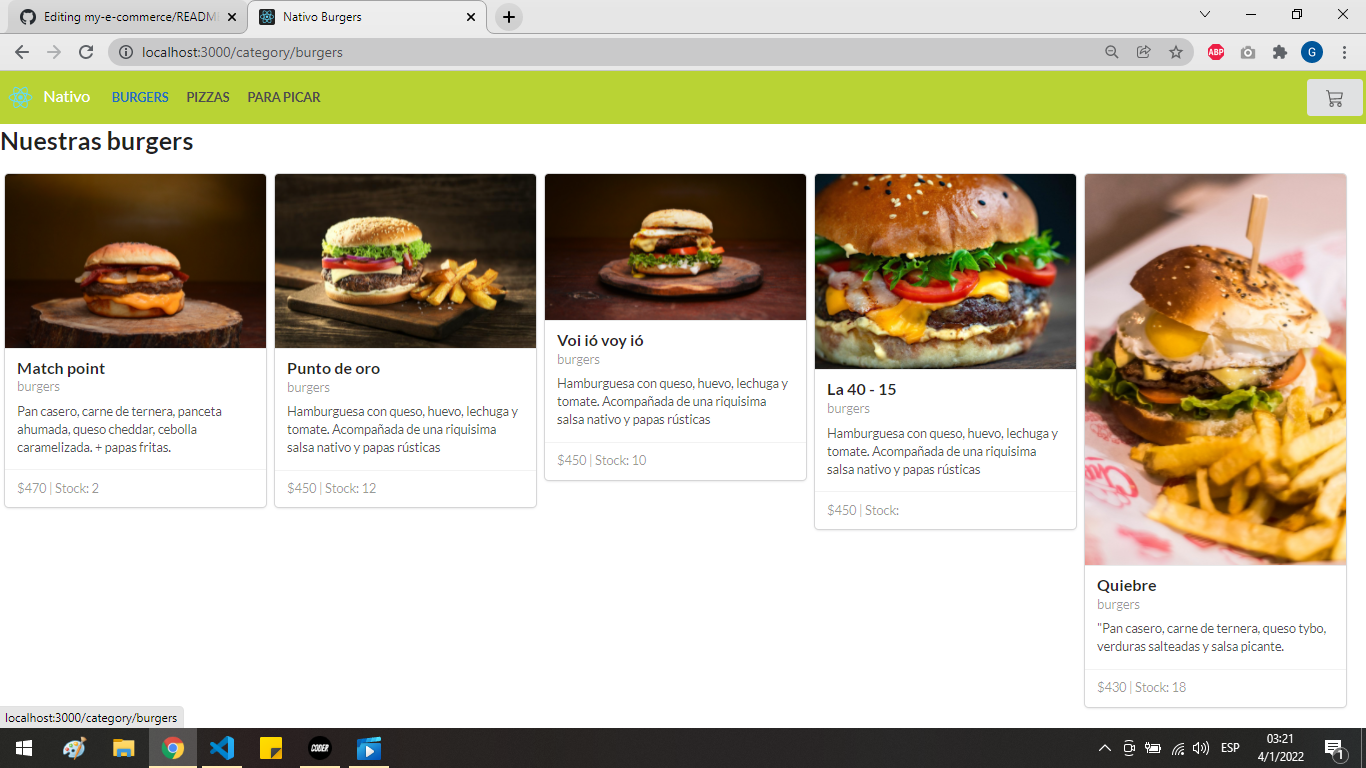
Task: Open the browser tab search arrow
Action: [x=1204, y=15]
